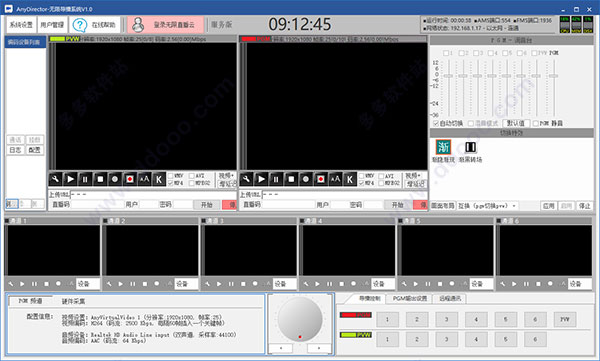This screenshot has width=600, height=361.
Task: Open channel 3 设备 device dropdown
Action: pyautogui.click(x=285, y=284)
